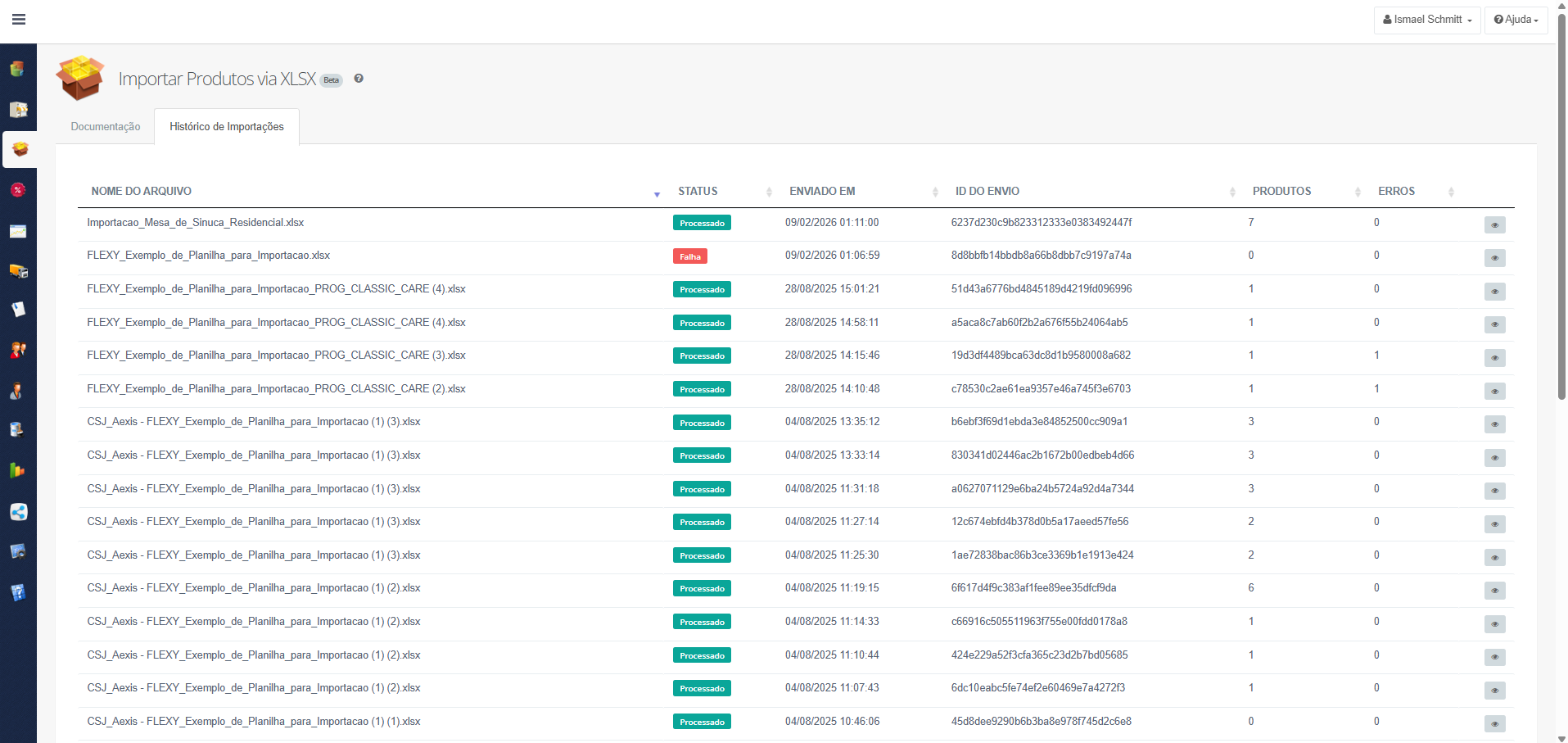Click the help question mark beside page title

pyautogui.click(x=359, y=79)
